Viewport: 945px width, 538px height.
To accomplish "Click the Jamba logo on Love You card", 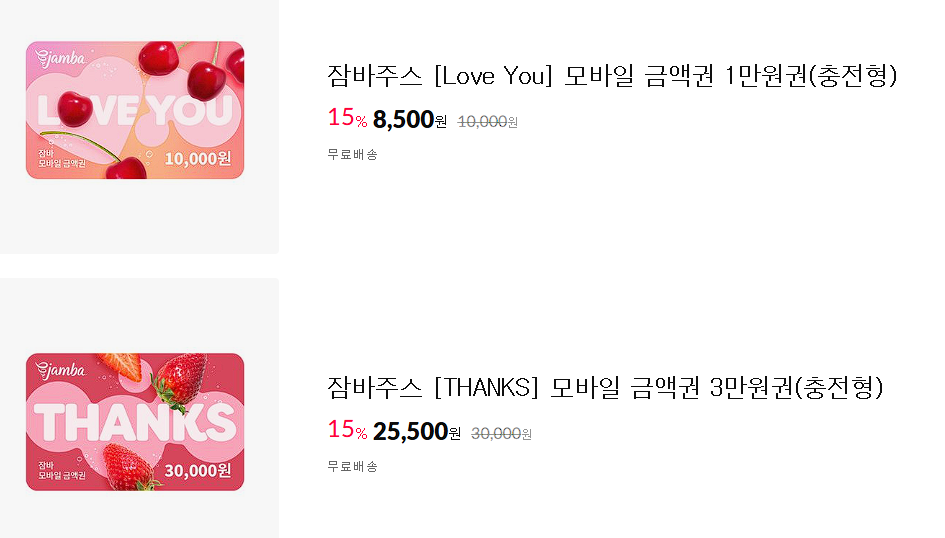I will point(60,58).
